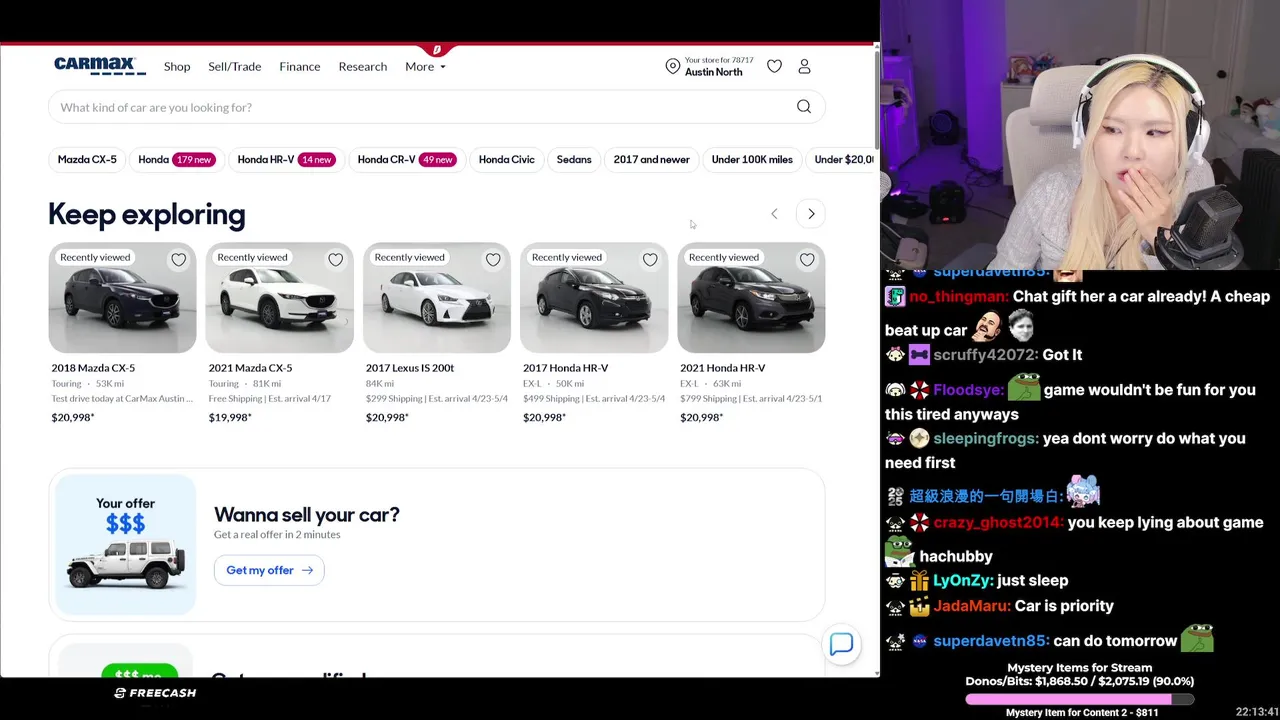This screenshot has width=1280, height=720.
Task: Select the Mazda CX-5 filter chip
Action: 87,159
